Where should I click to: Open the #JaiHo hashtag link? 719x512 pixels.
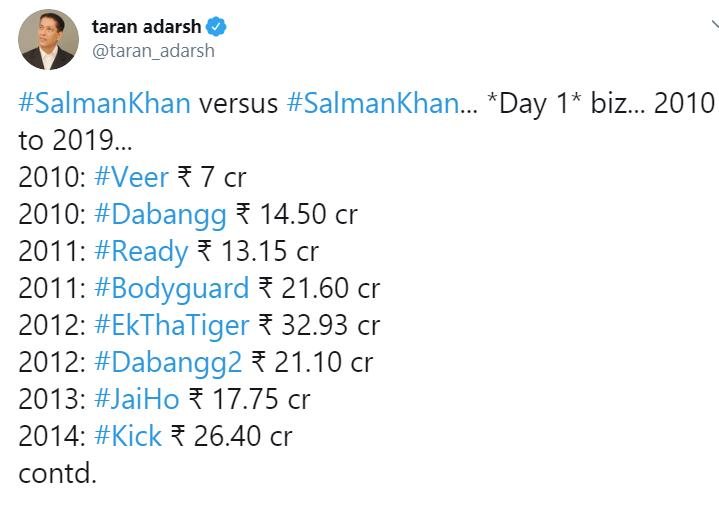(x=137, y=399)
